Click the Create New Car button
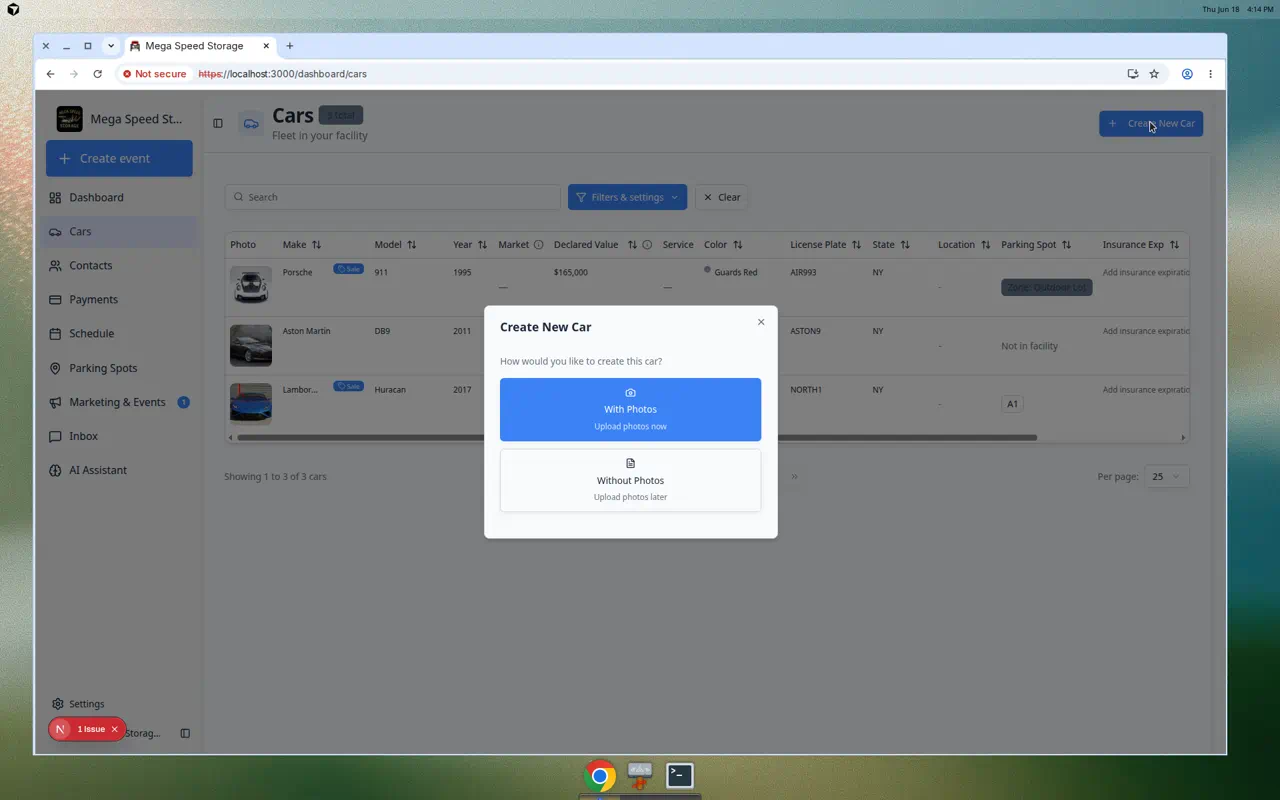Screen dimensions: 1280x800 (x=1151, y=123)
